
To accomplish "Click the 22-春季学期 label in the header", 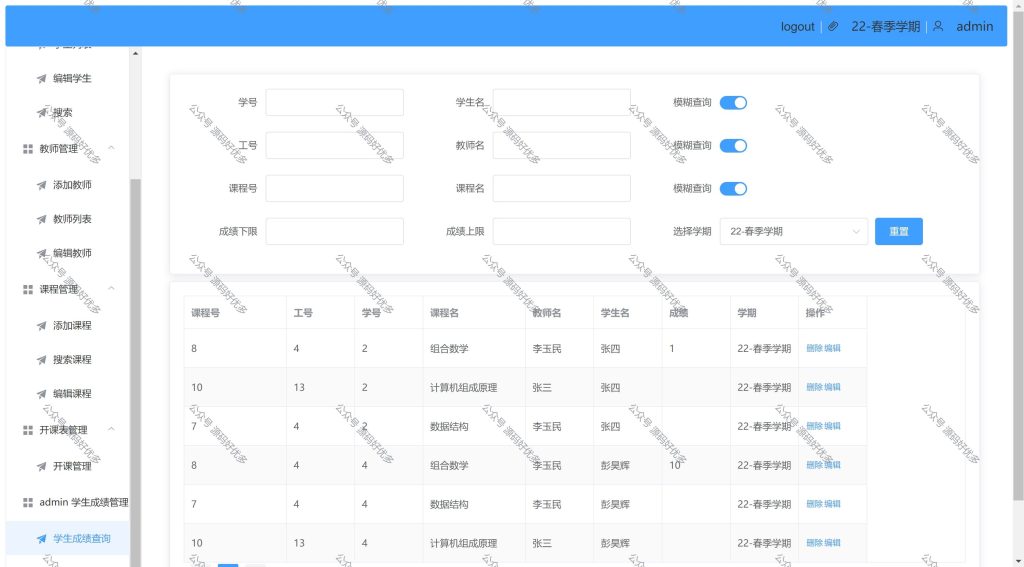I will coord(886,27).
